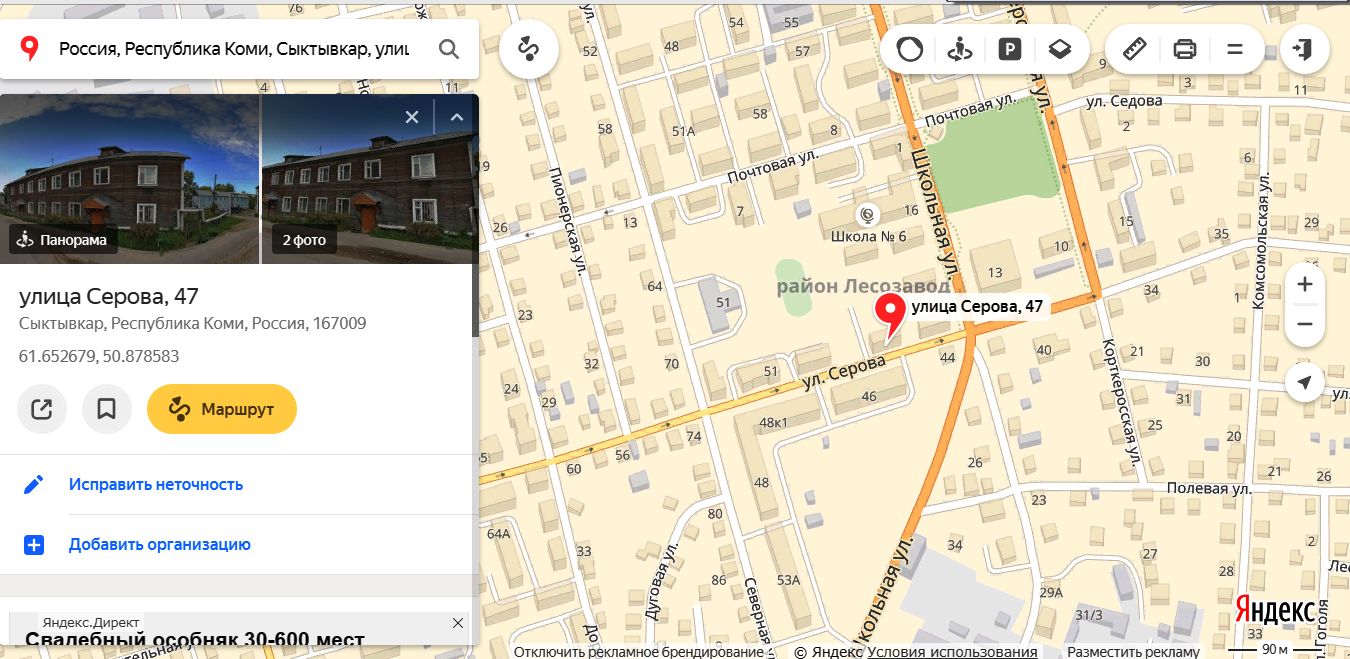1350x659 pixels.
Task: Click the Почтовая ул. street label
Action: click(x=773, y=167)
